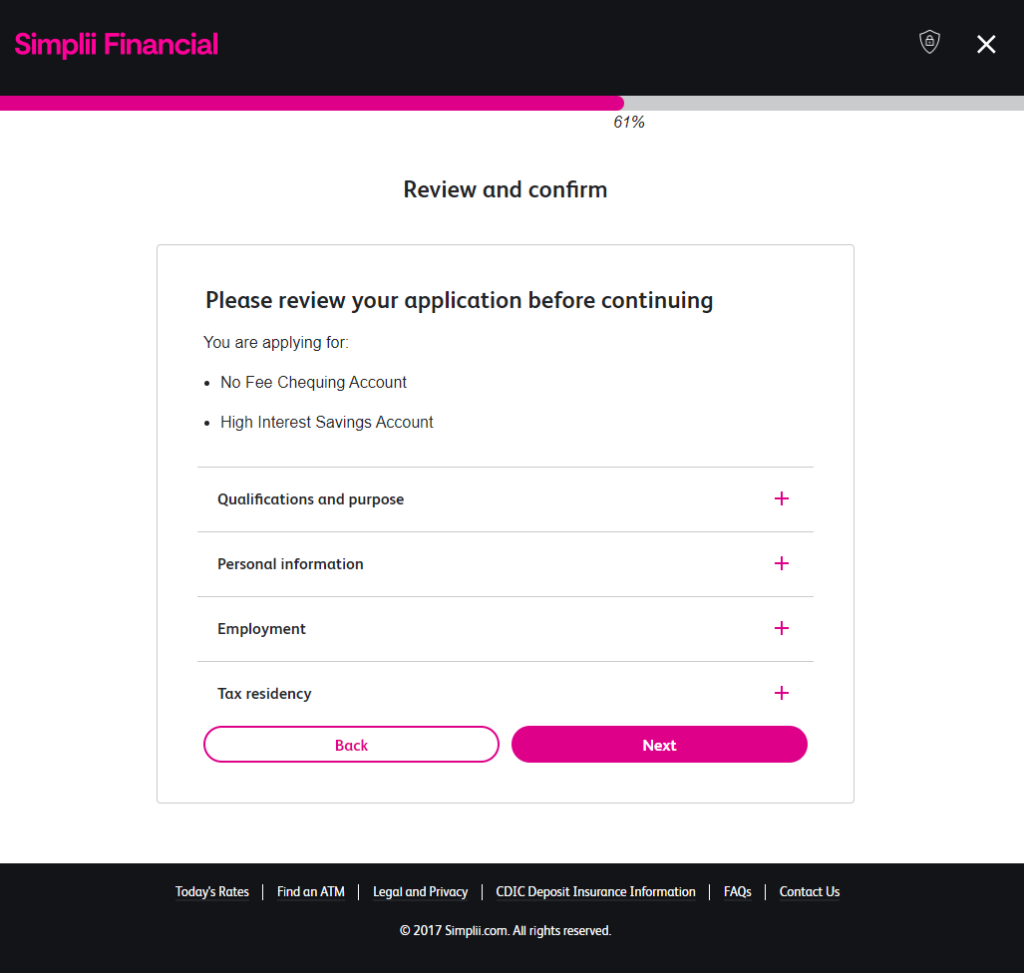1024x973 pixels.
Task: Open Today's Rates footer link
Action: [212, 892]
